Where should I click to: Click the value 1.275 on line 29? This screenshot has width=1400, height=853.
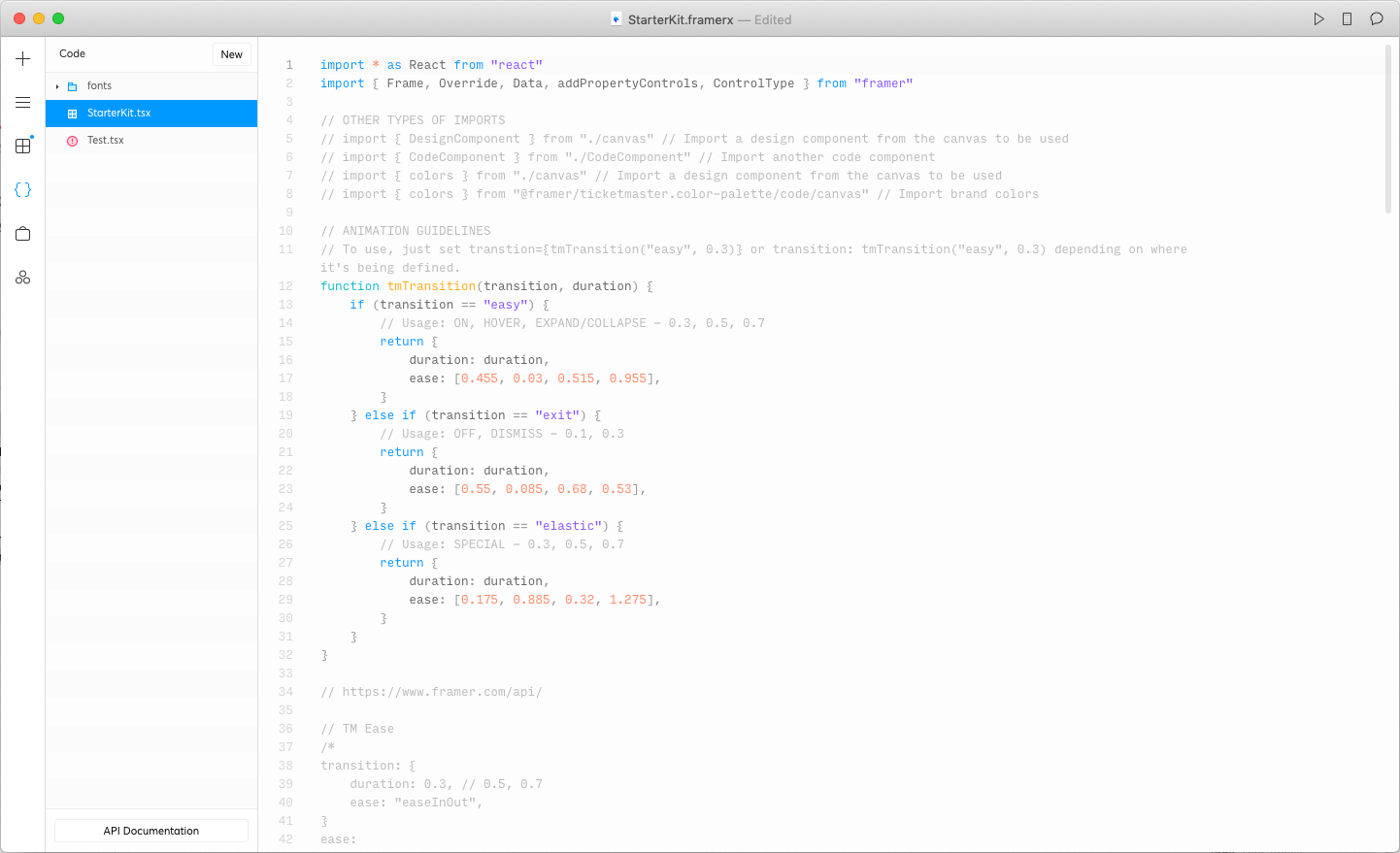tap(628, 600)
